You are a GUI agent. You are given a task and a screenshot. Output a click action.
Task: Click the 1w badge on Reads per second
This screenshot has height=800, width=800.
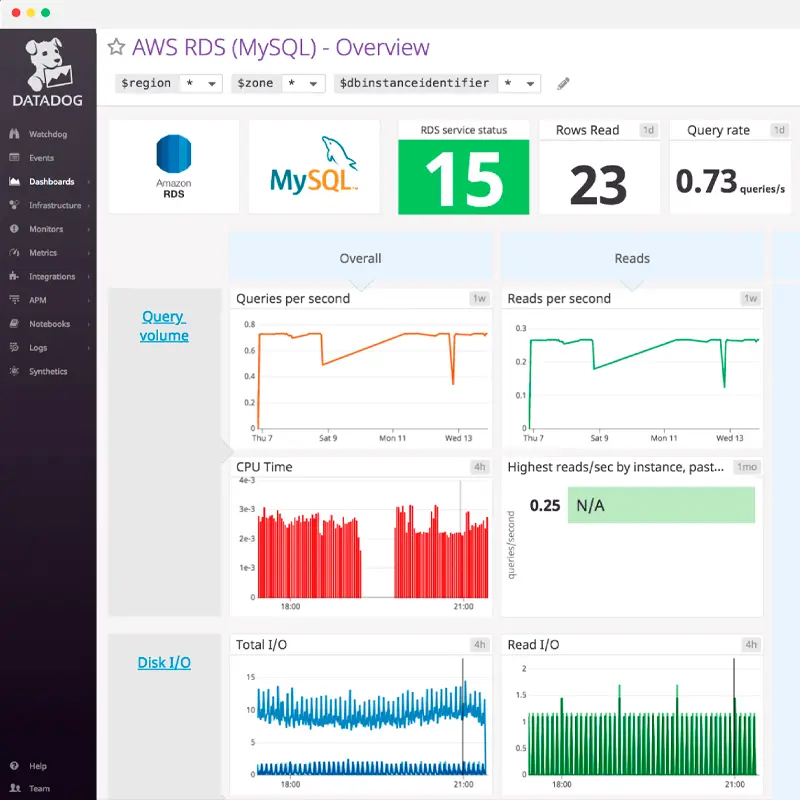click(751, 298)
